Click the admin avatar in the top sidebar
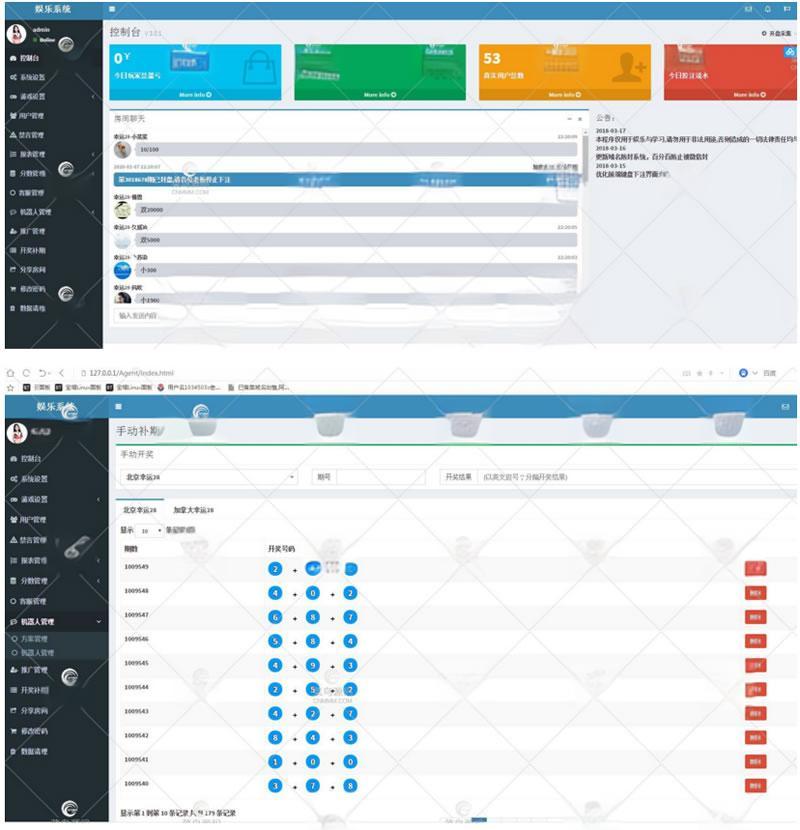 point(17,34)
